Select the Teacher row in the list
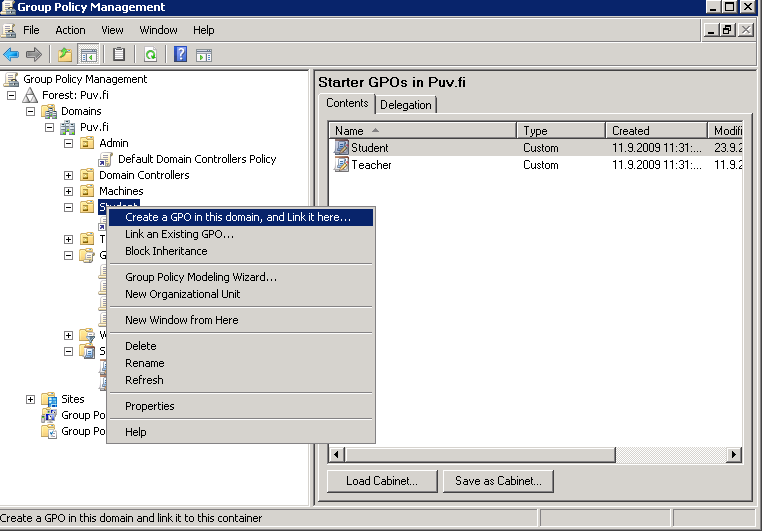771x531 pixels. pos(536,165)
